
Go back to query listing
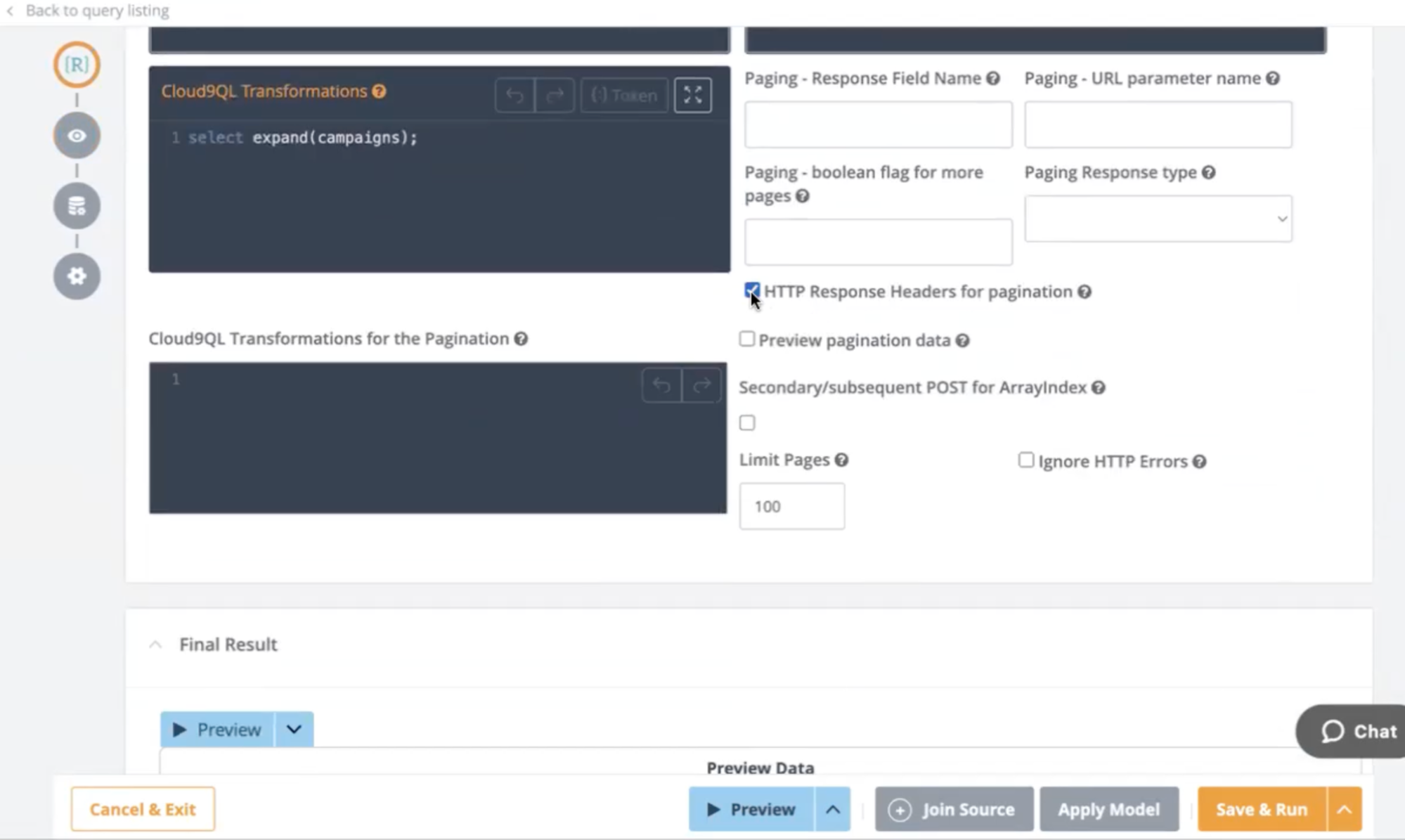[88, 11]
